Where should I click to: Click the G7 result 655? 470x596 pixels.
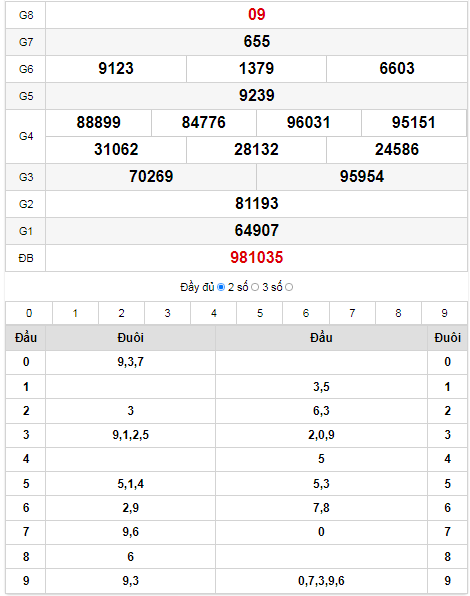pyautogui.click(x=256, y=41)
